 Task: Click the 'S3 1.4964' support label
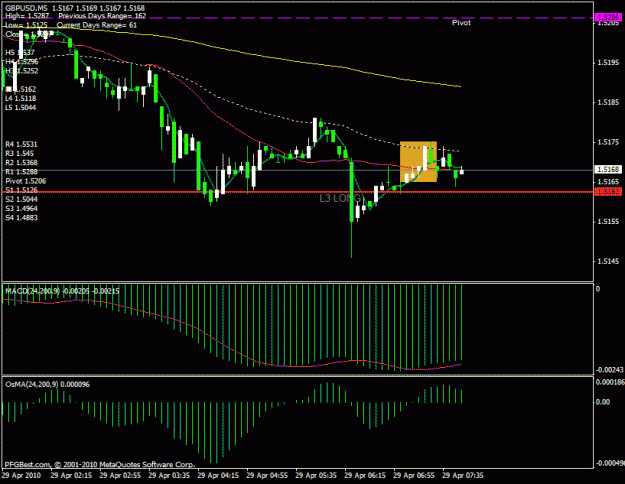pos(22,209)
